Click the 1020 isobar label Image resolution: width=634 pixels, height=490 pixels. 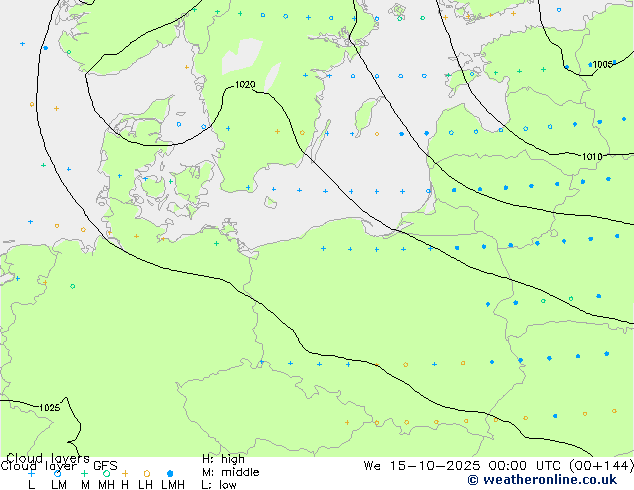[x=245, y=84]
